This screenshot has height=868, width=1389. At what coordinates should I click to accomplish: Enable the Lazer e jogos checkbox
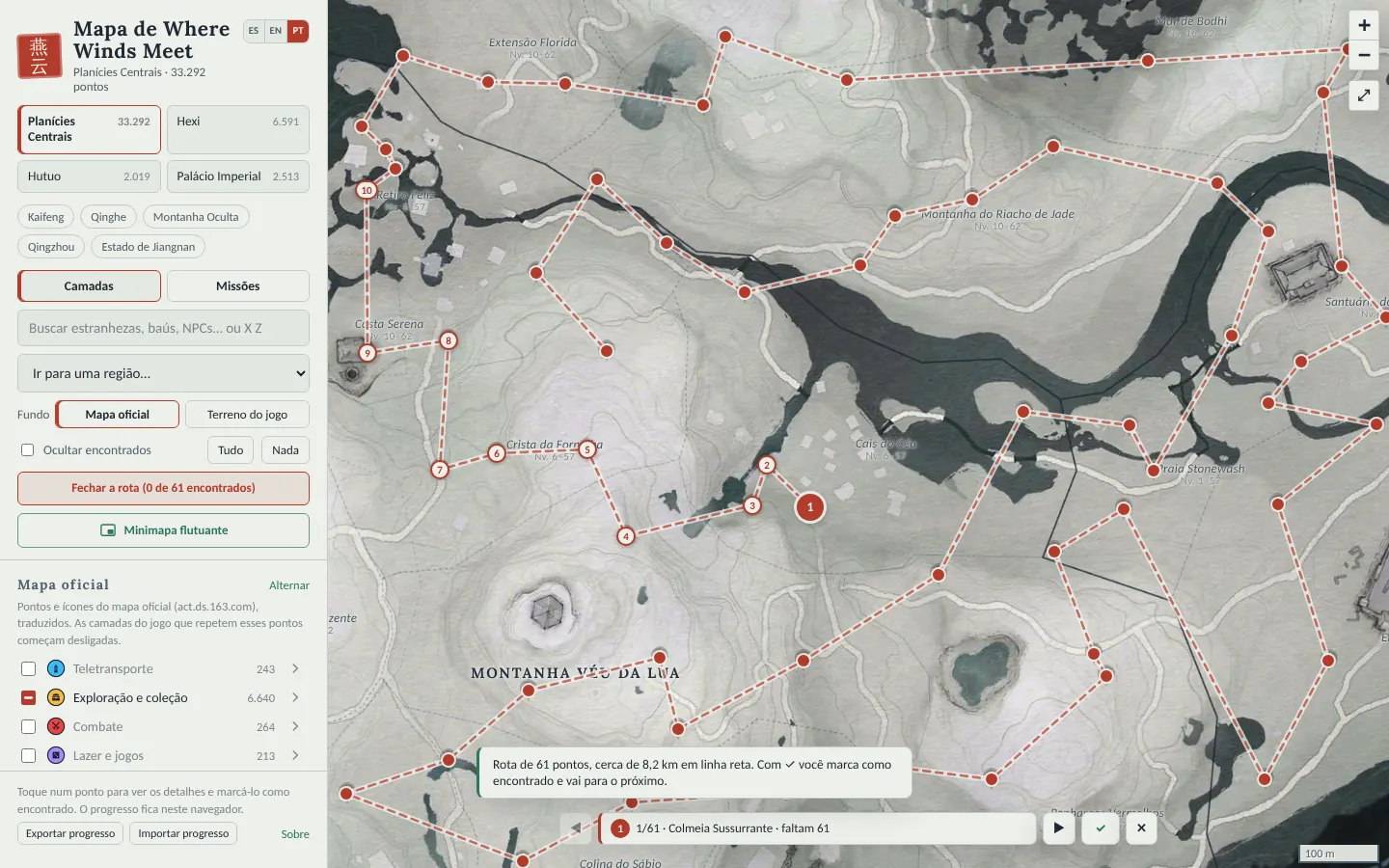click(x=28, y=755)
